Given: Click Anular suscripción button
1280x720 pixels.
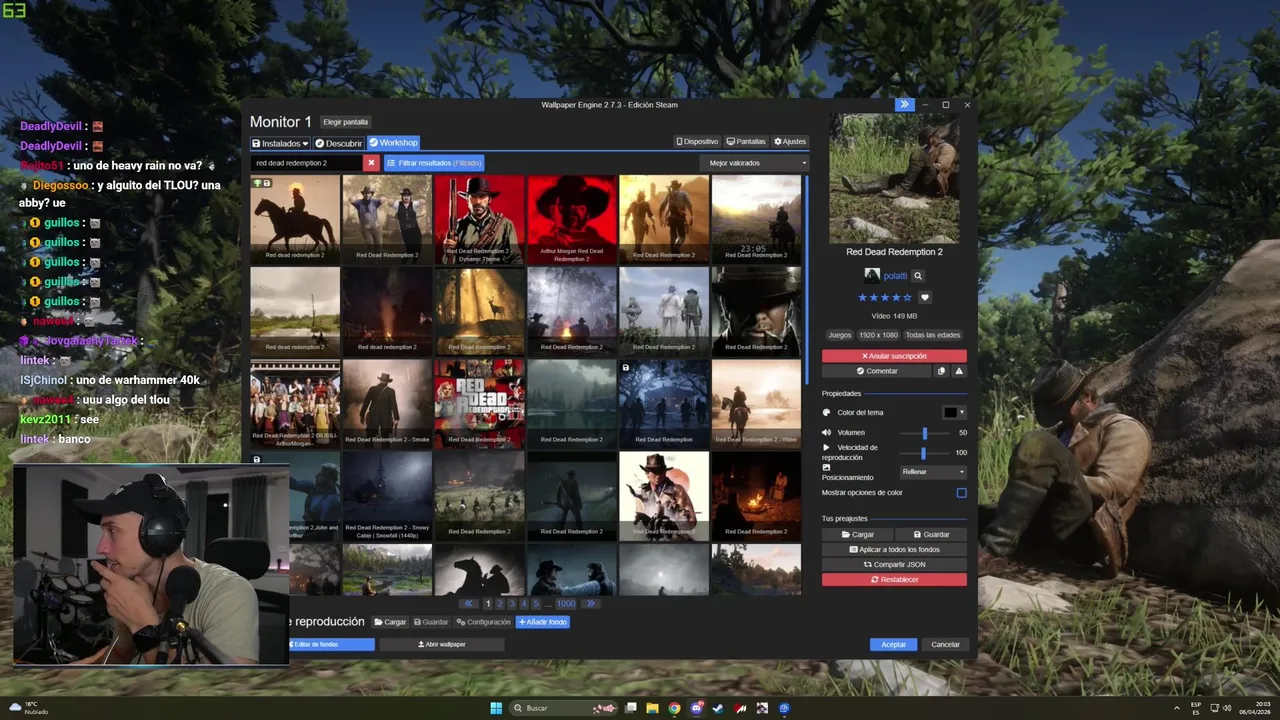Looking at the screenshot, I should point(894,356).
